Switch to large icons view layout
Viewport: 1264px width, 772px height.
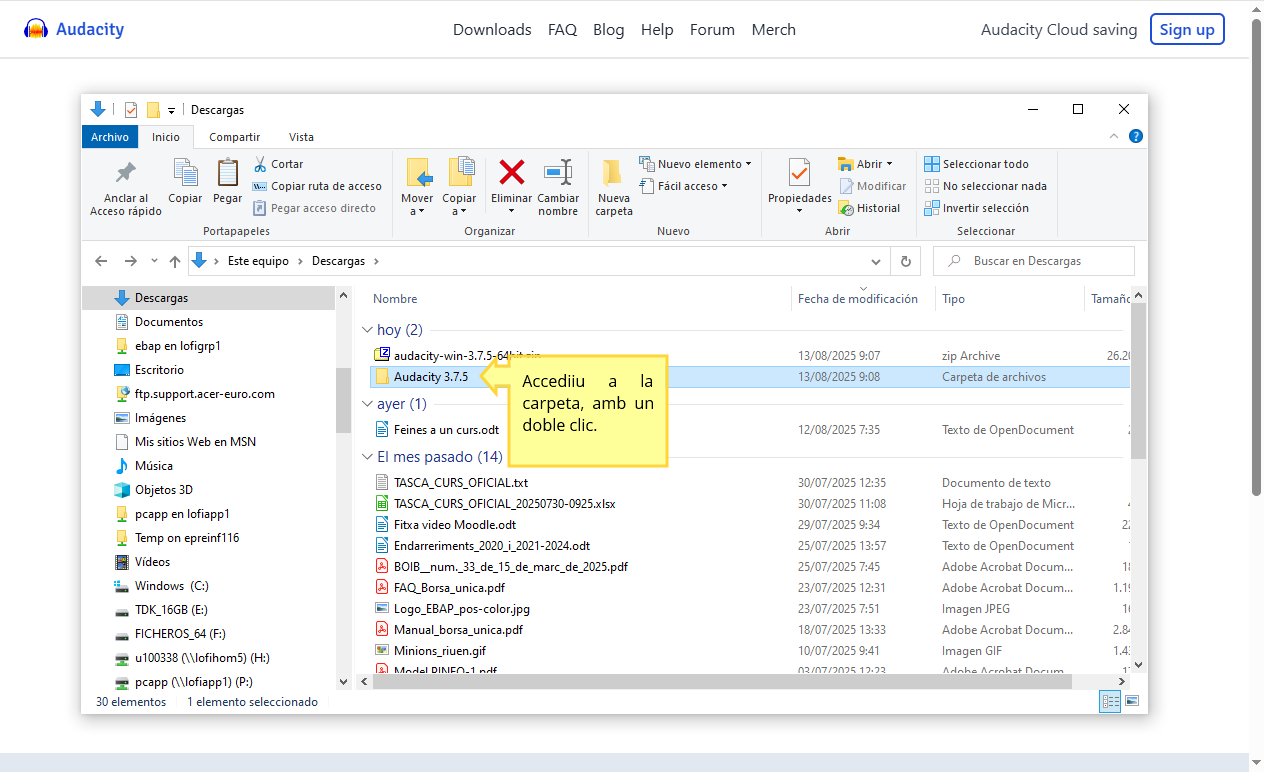point(1132,702)
